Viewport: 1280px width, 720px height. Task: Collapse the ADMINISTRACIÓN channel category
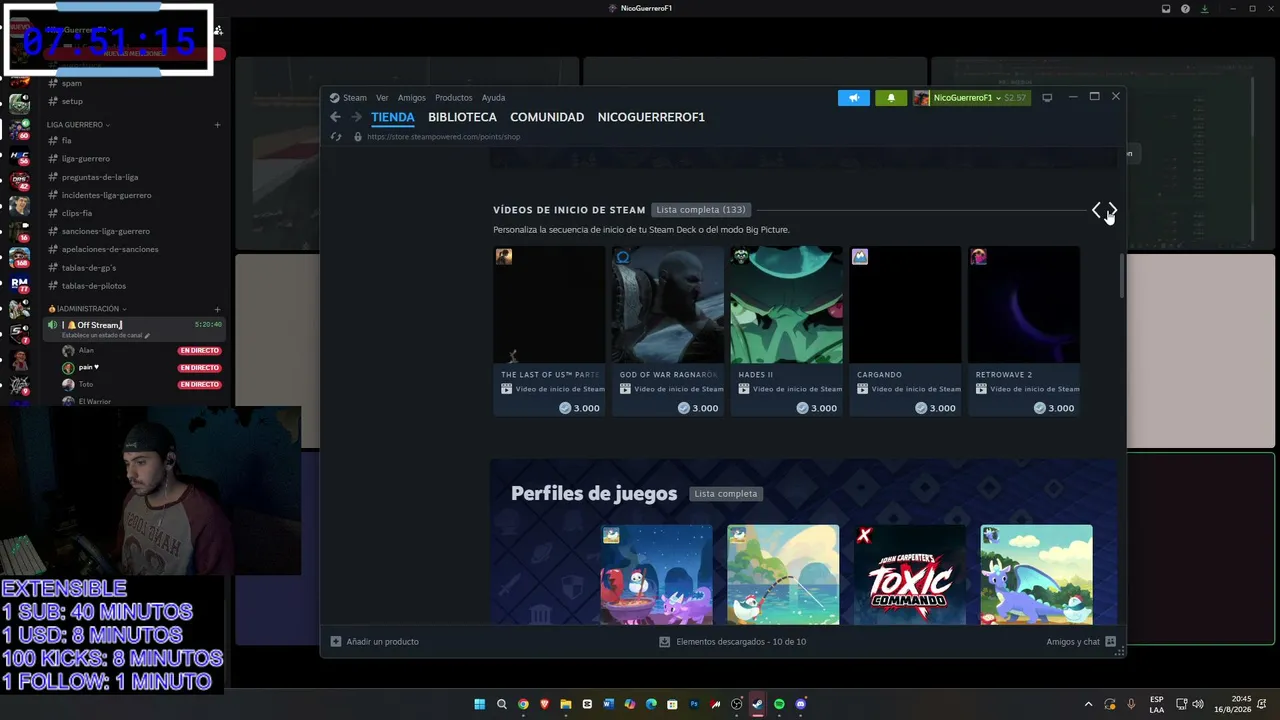pos(88,309)
